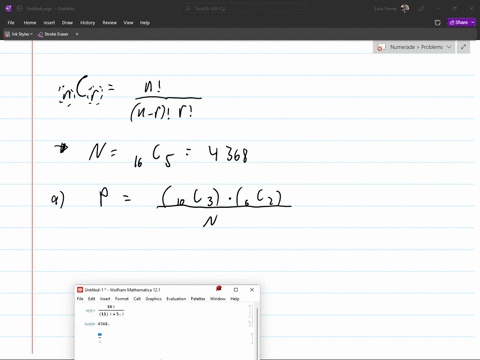
Task: Switch to OneNote Review tab
Action: (109, 23)
